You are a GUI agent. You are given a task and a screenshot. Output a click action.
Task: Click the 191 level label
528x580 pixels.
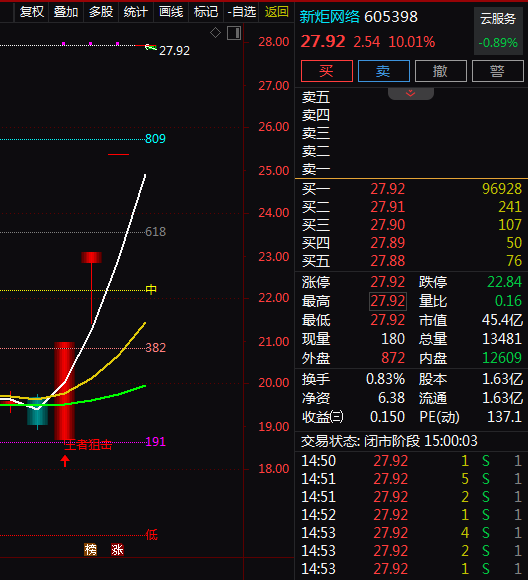tap(155, 441)
